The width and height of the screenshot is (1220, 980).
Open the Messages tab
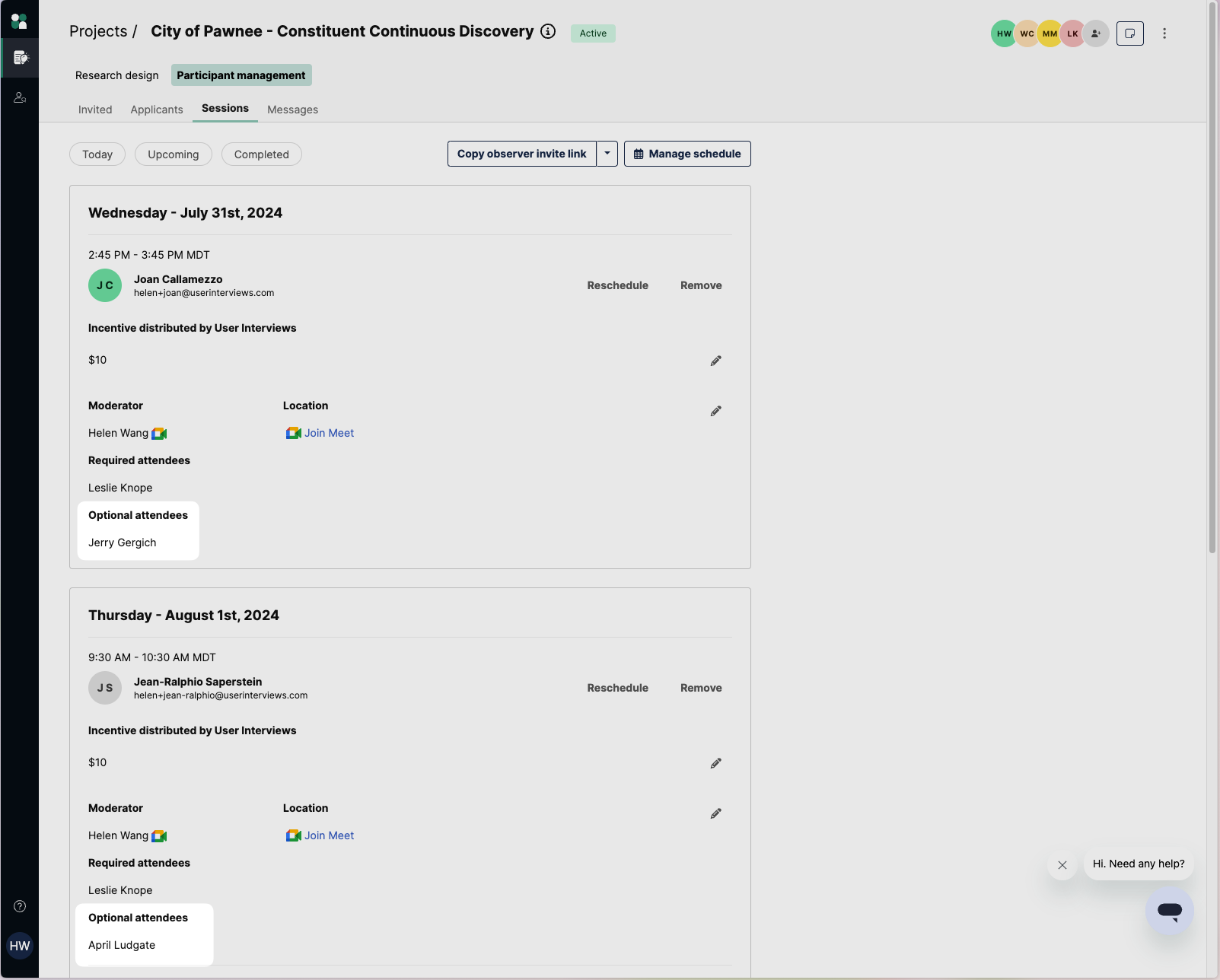[293, 110]
